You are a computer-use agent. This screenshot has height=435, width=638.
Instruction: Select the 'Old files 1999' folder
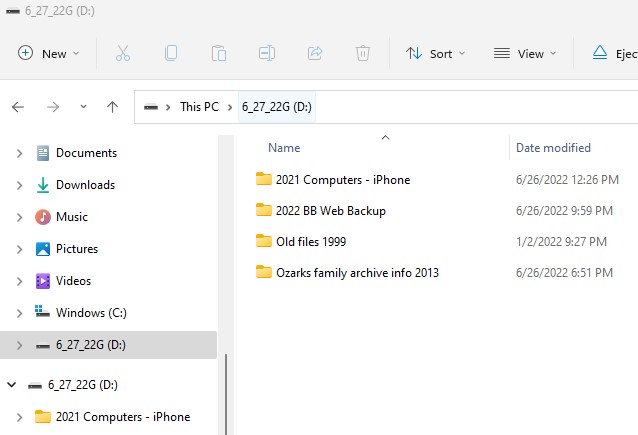(x=311, y=242)
